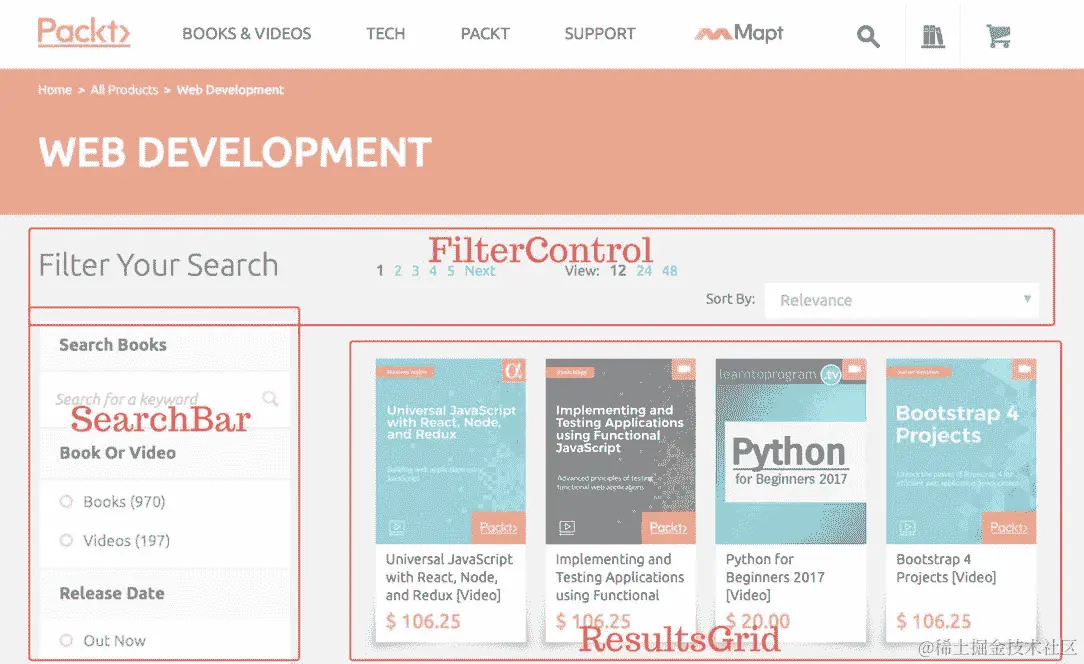The width and height of the screenshot is (1084, 664).
Task: Click the Bootstrap 4 Projects $ 106.25 price
Action: tap(934, 621)
